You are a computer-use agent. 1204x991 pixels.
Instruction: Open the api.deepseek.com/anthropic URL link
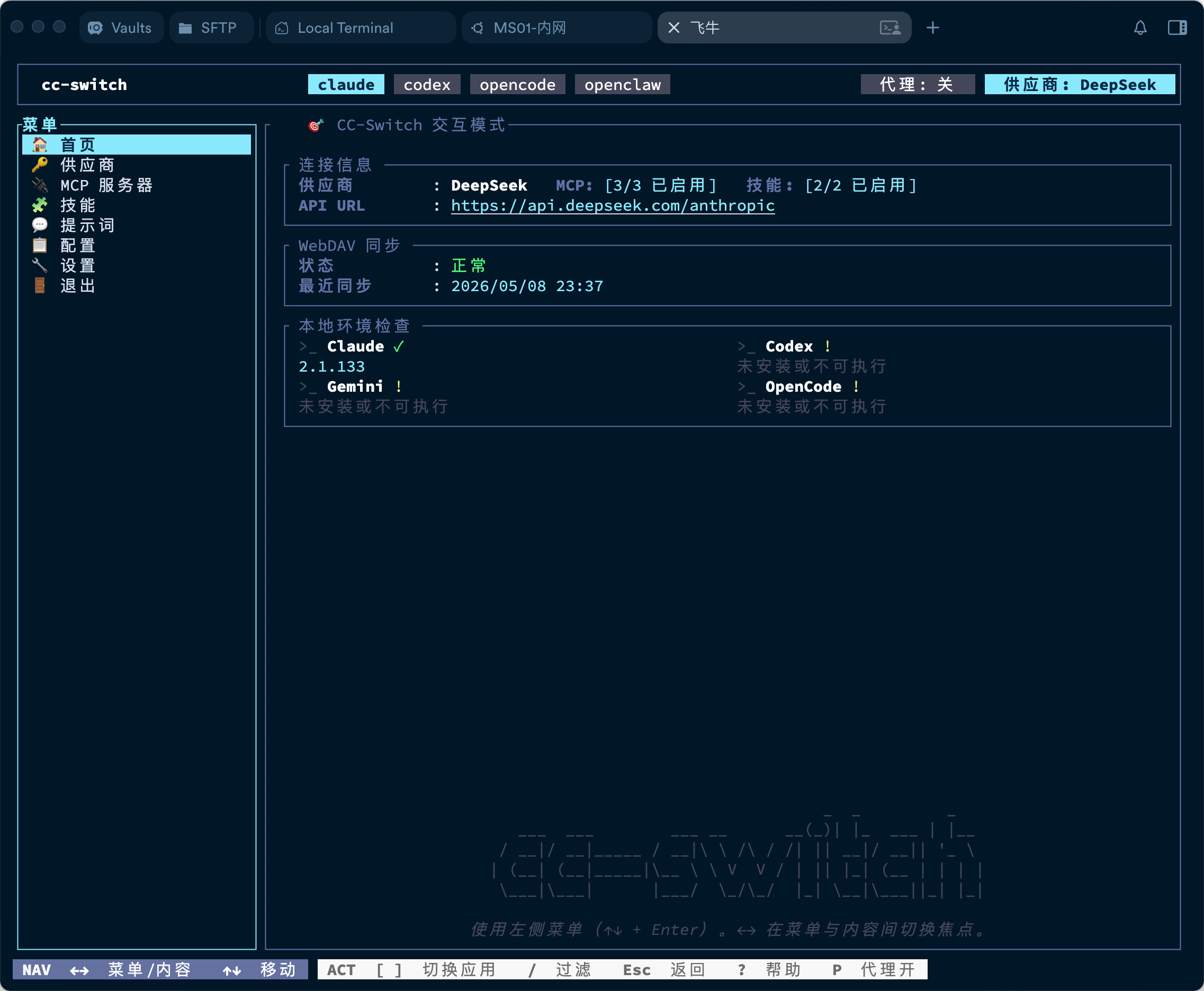pyautogui.click(x=613, y=205)
